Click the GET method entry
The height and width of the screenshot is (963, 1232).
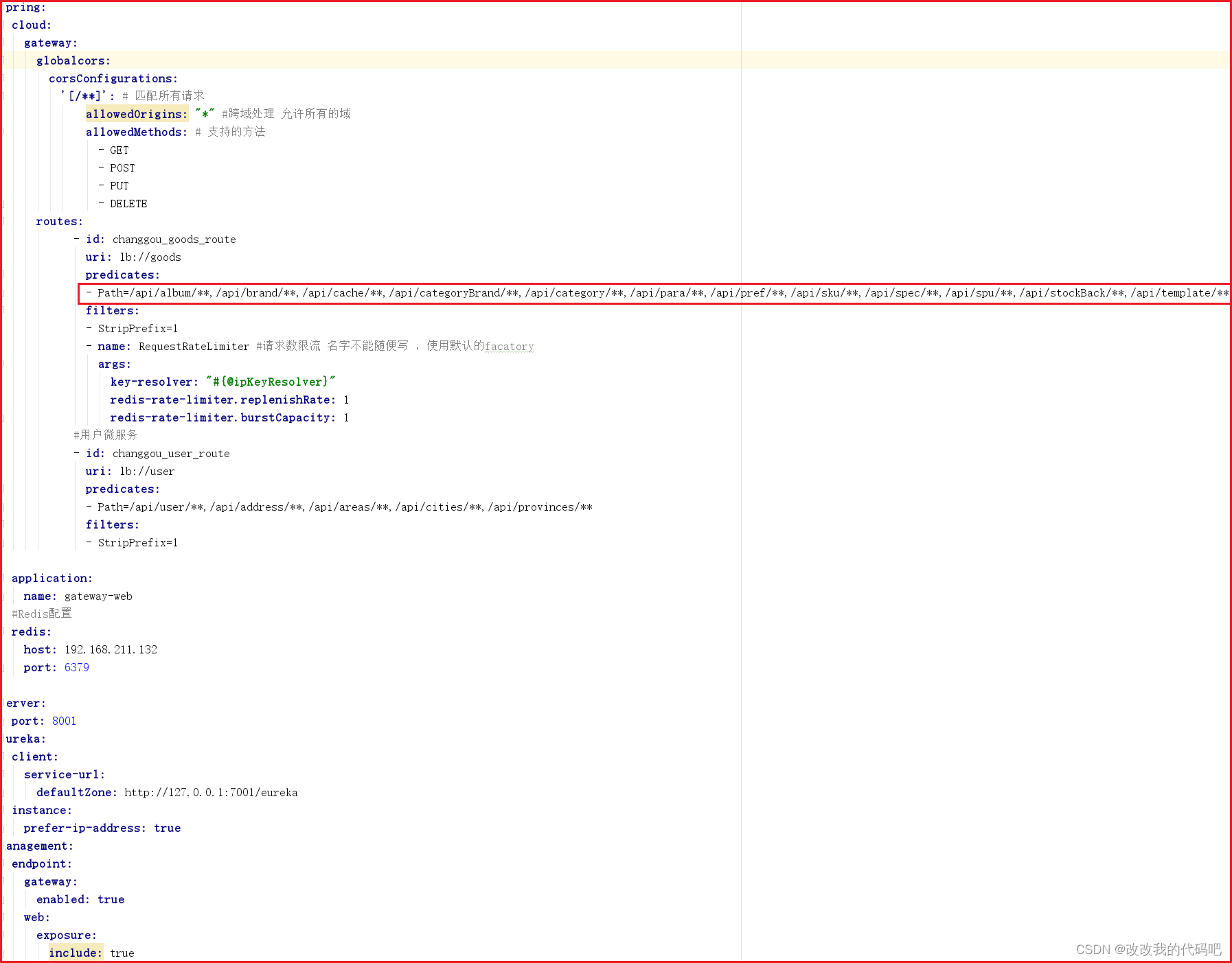tap(119, 150)
